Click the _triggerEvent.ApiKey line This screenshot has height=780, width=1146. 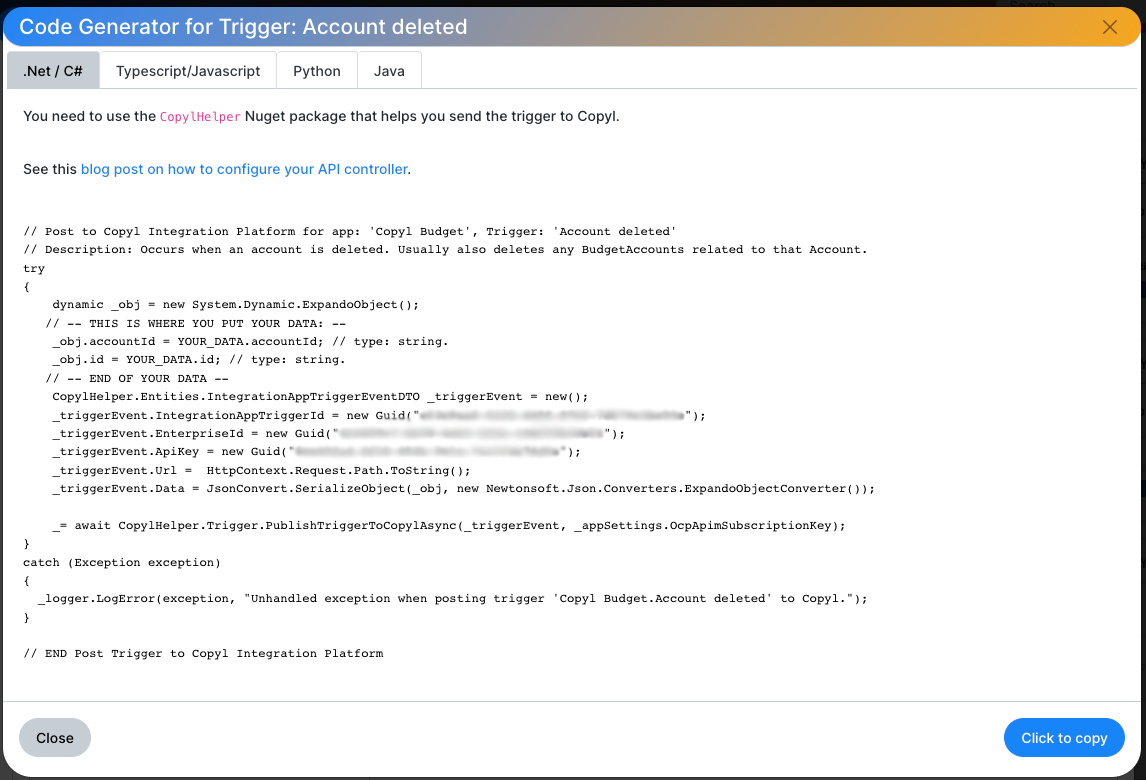coord(316,452)
